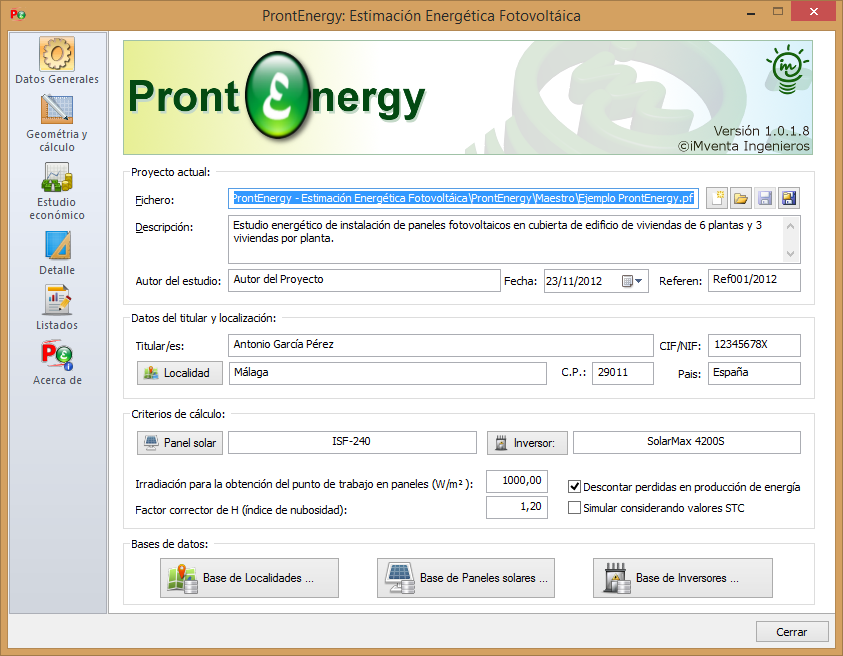This screenshot has width=843, height=656.
Task: Close the ProntEnergy window
Action: [x=813, y=11]
